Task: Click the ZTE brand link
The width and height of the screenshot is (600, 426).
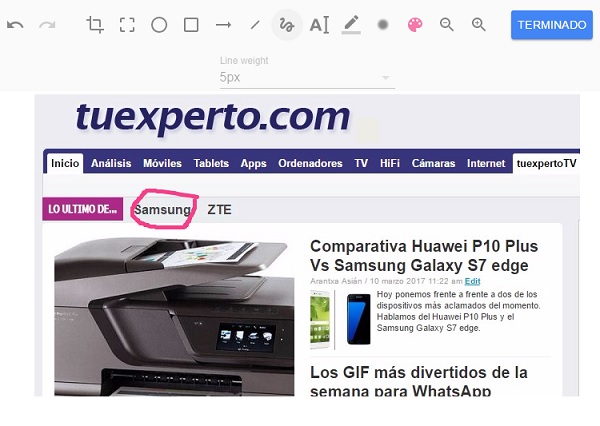Action: [219, 210]
